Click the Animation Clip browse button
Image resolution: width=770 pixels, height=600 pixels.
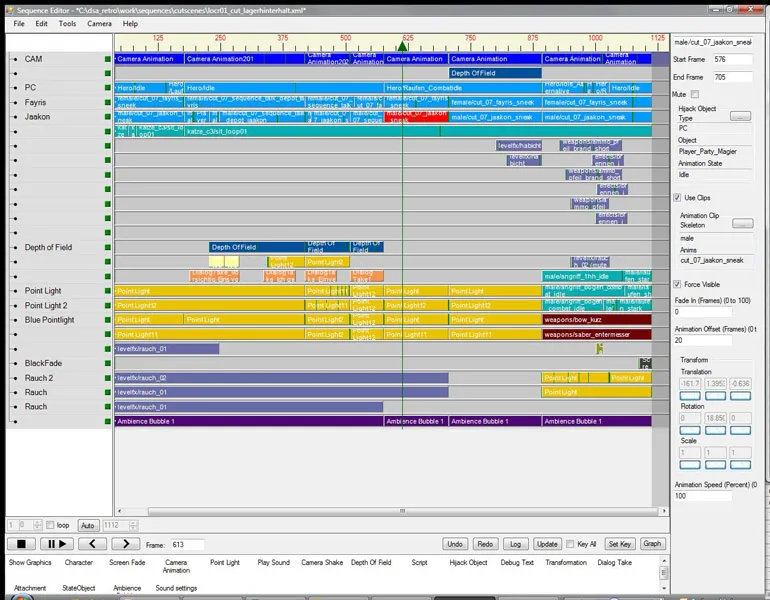(x=740, y=224)
